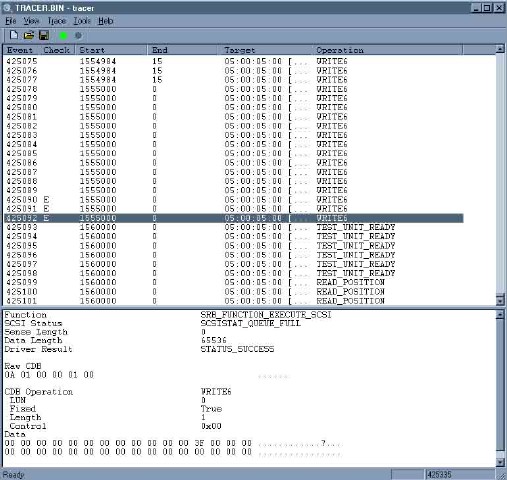Select READ_POSITION event row 425101
The image size is (507, 480).
[233, 301]
